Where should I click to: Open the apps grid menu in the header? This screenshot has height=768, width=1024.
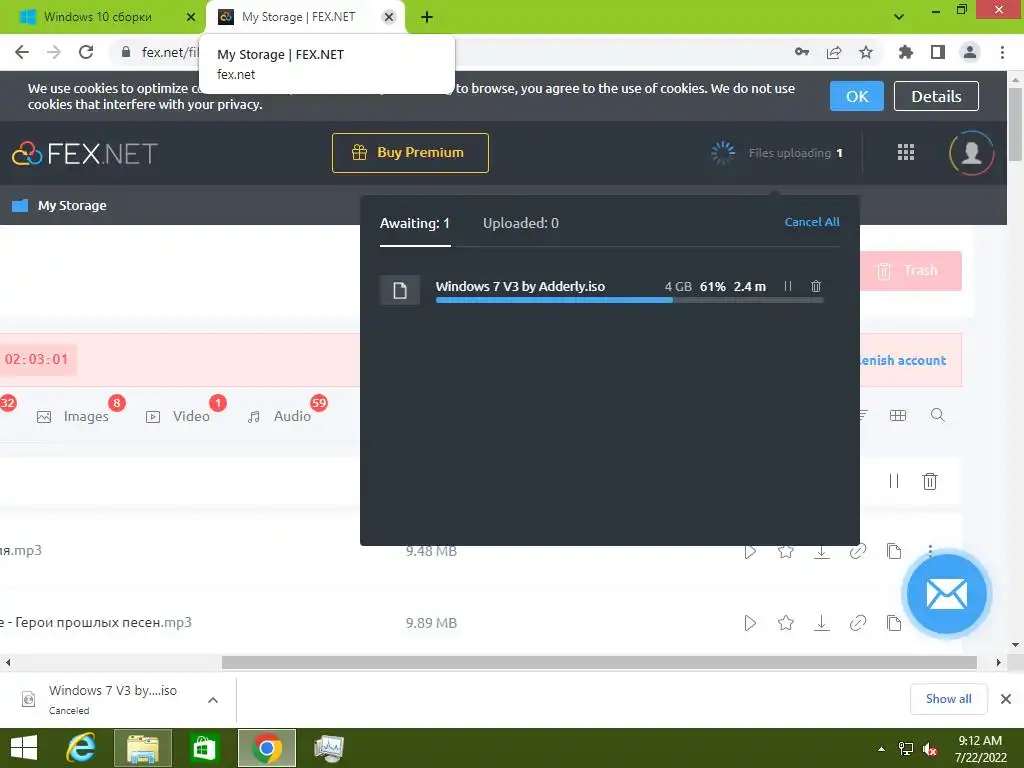click(x=906, y=152)
